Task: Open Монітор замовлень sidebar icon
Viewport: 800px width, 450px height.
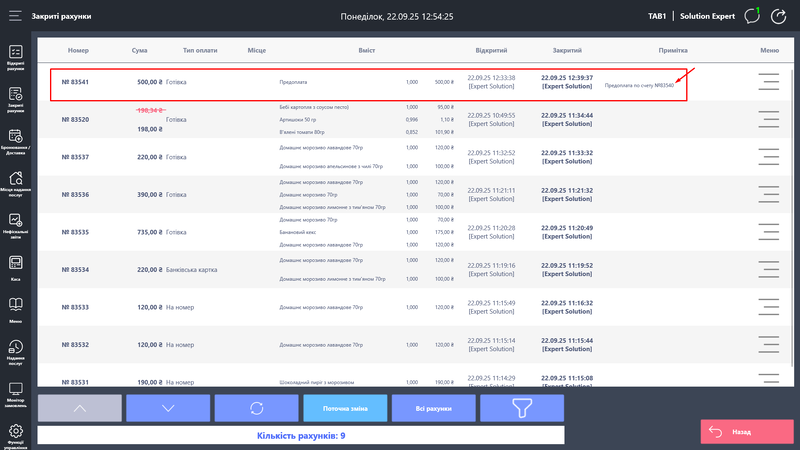Action: (x=16, y=392)
